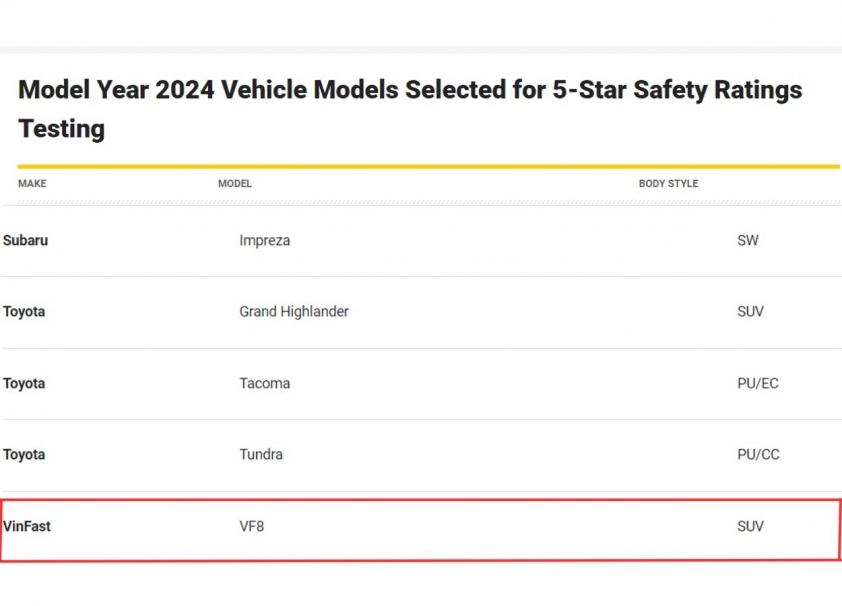Click the MAKE column header
The height and width of the screenshot is (606, 842).
[32, 184]
